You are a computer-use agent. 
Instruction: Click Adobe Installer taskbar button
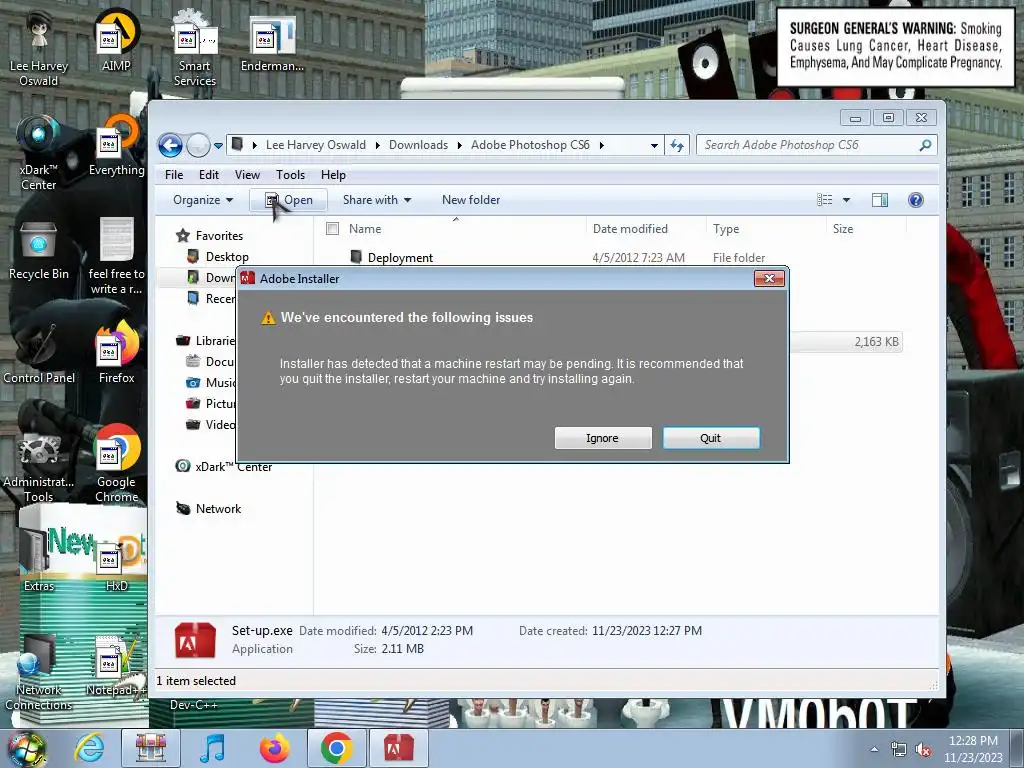398,748
